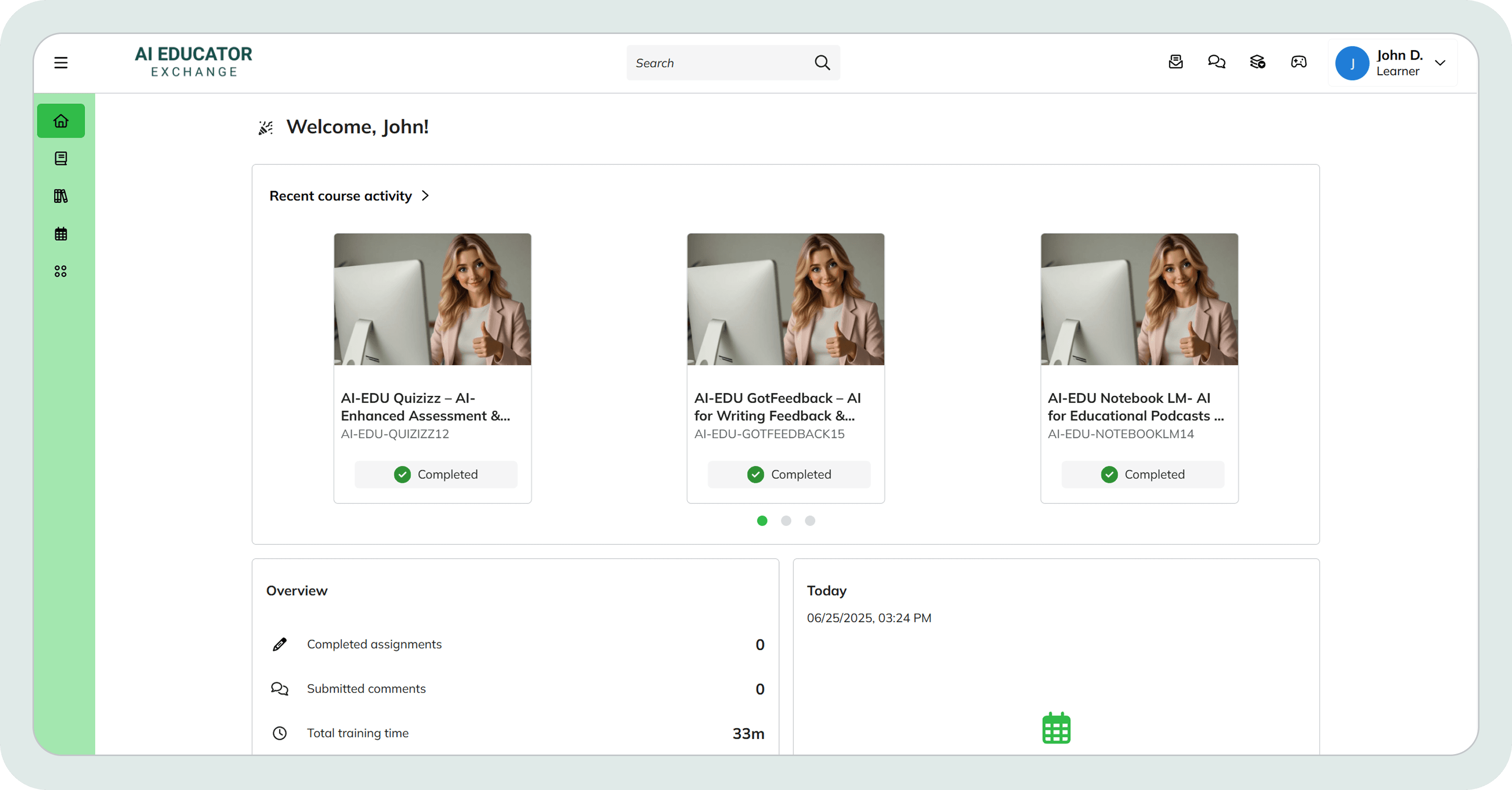Open the layered stack badge icon

coord(1257,62)
